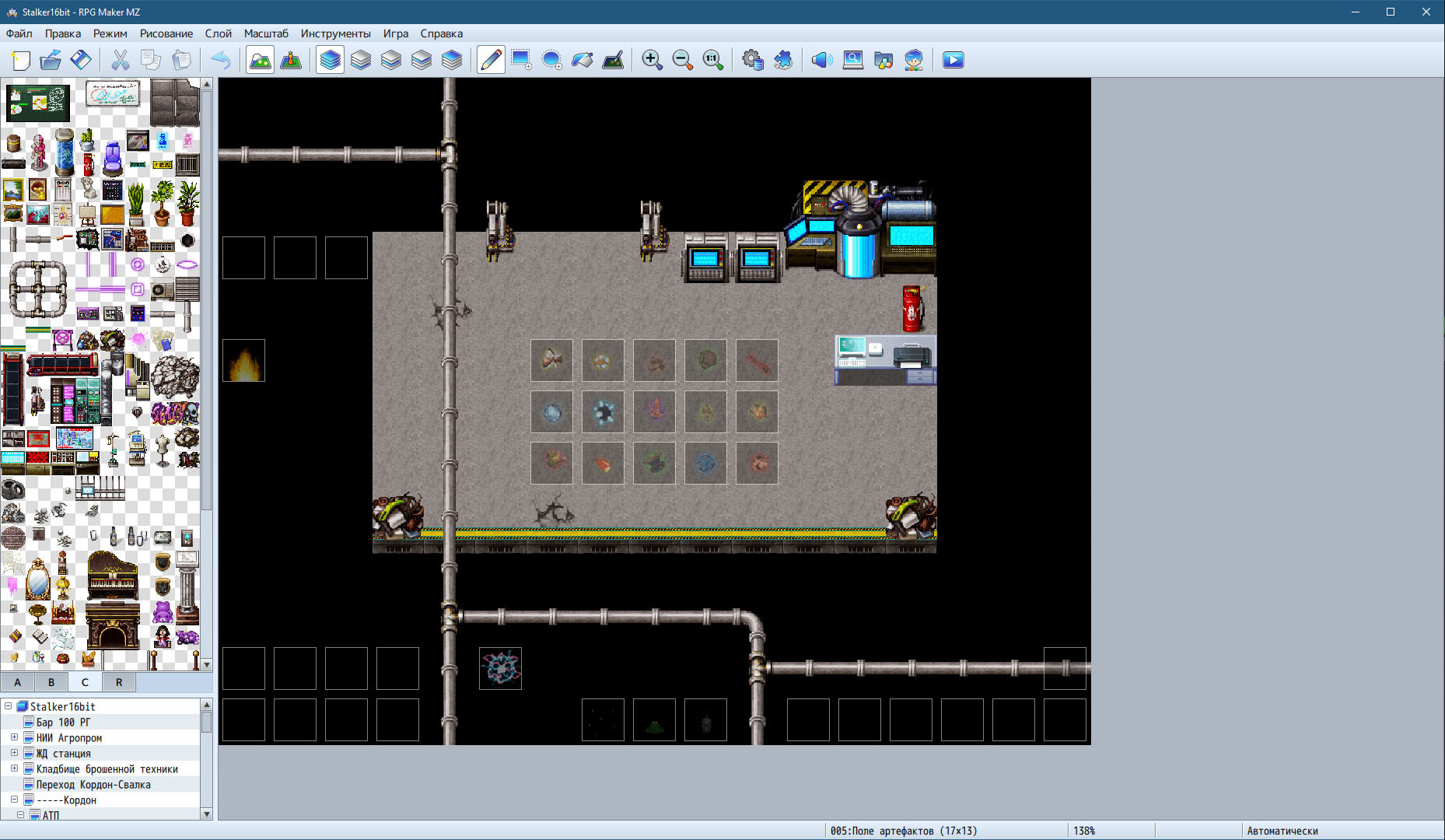Select the Ellipse drawing tool
The image size is (1445, 840).
pyautogui.click(x=551, y=60)
